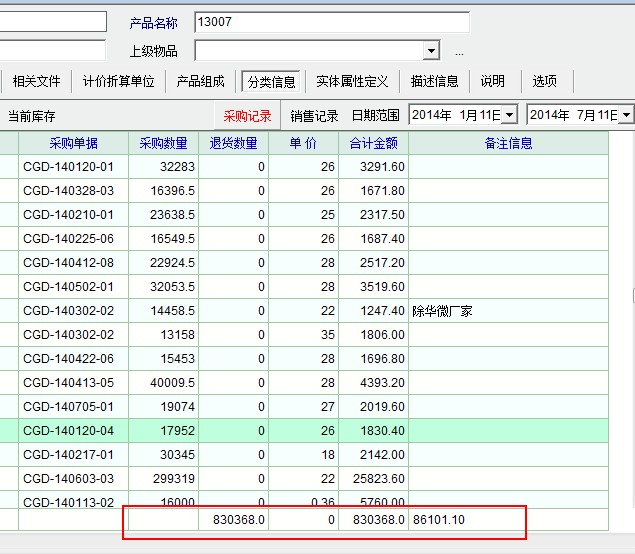Sort by 采购单据 column header
The width and height of the screenshot is (635, 554).
tap(73, 143)
